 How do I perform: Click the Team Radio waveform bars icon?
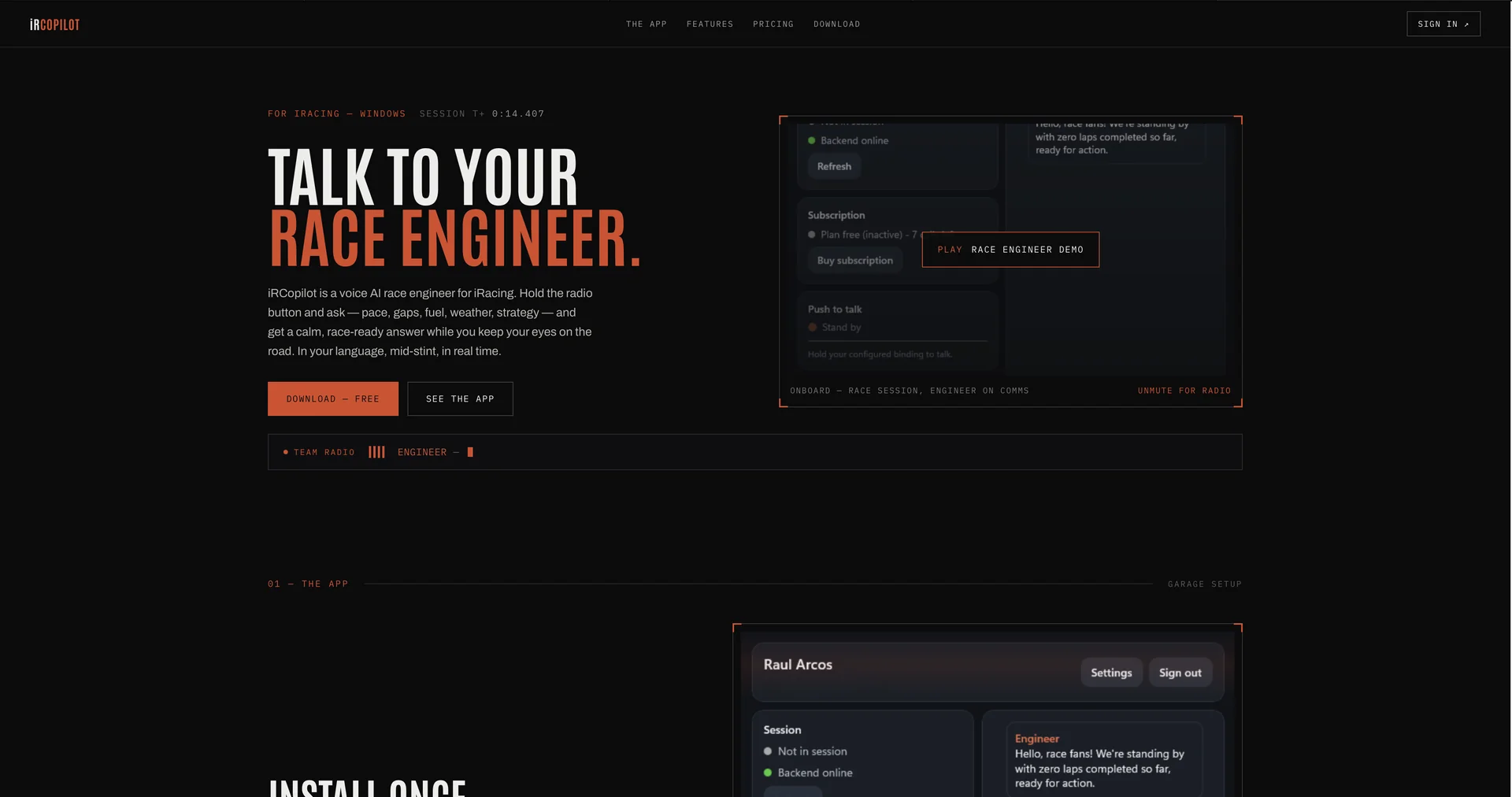(x=376, y=452)
